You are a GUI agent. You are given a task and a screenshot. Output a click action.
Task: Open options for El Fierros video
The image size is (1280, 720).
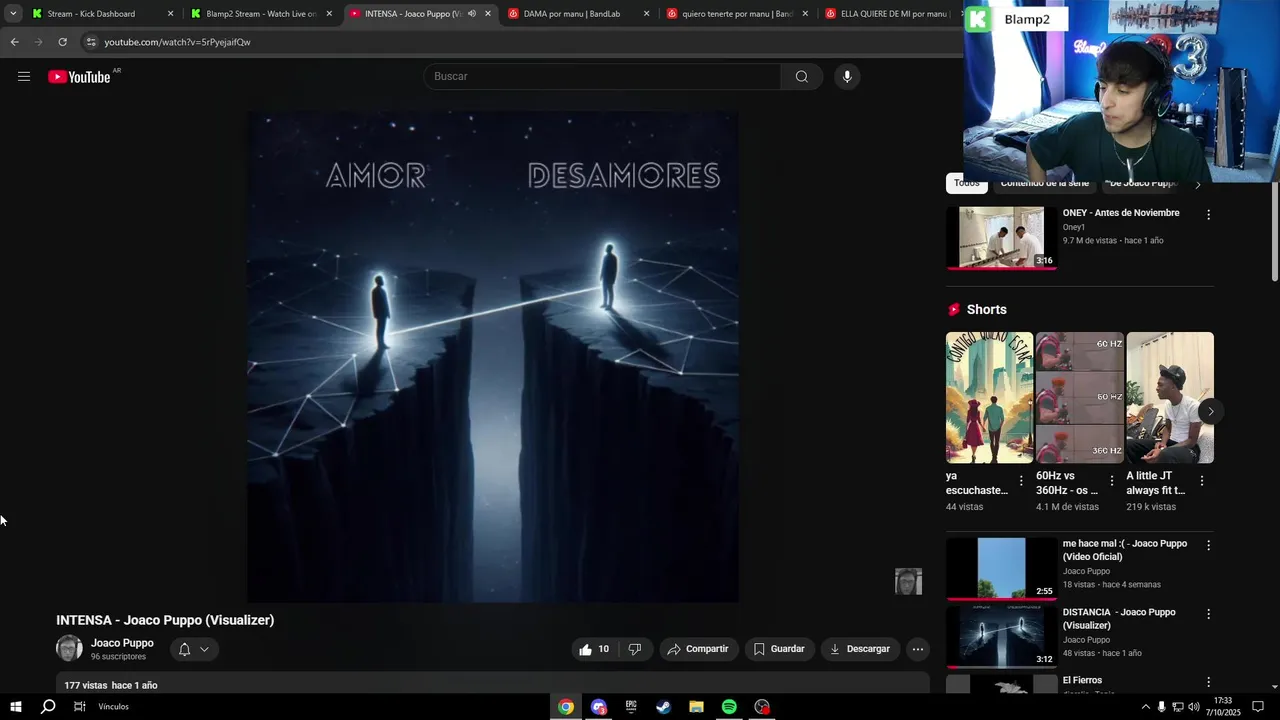click(x=1208, y=682)
